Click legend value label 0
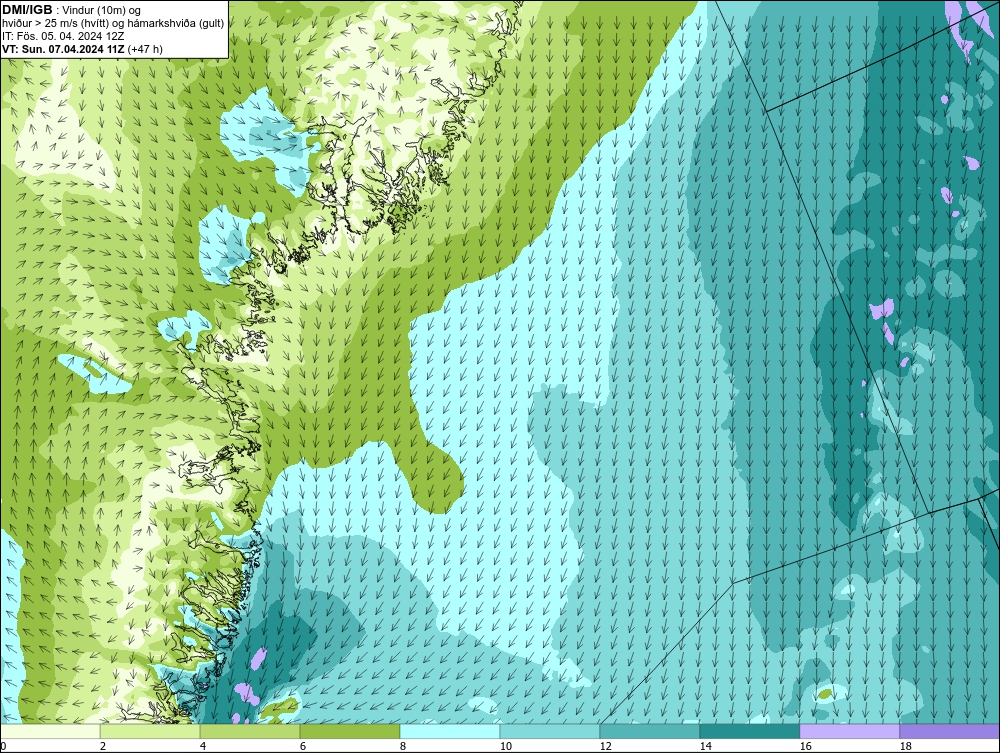 point(3,746)
